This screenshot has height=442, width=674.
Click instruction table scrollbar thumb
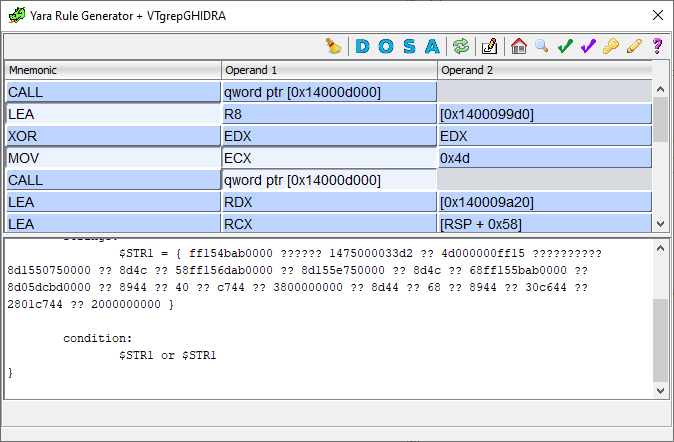click(660, 120)
